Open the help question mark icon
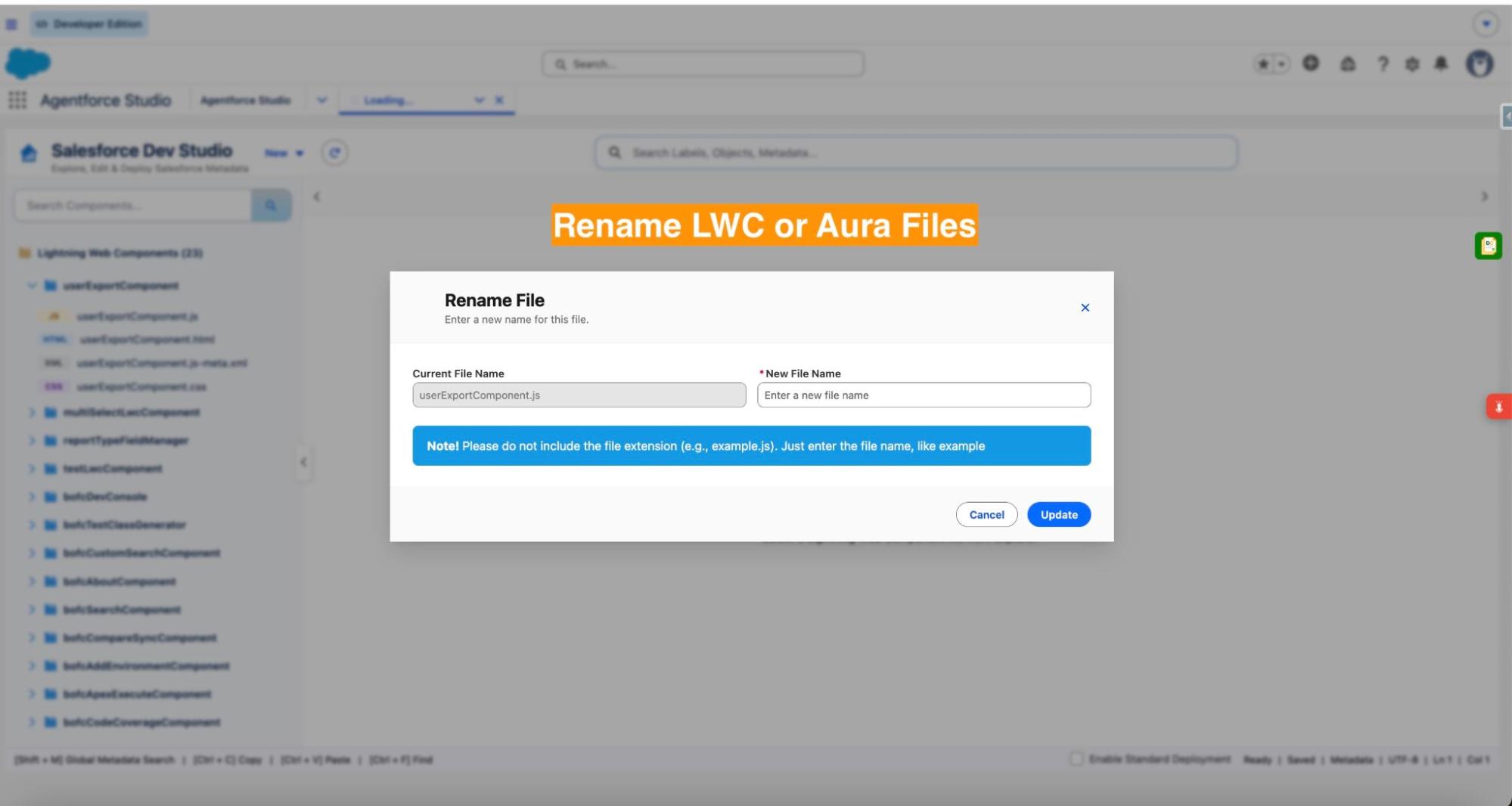The width and height of the screenshot is (1512, 806). (x=1383, y=64)
